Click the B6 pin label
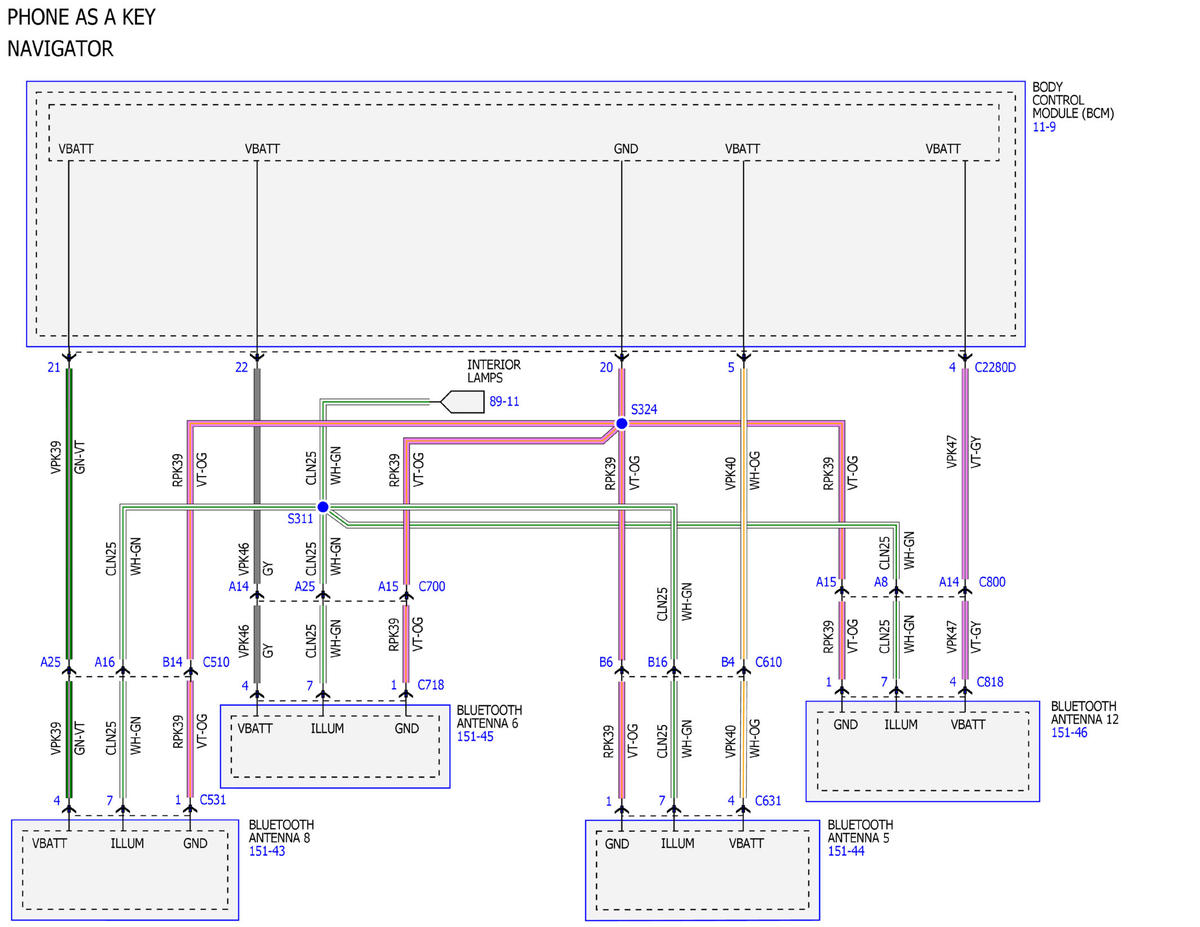Viewport: 1200px width, 927px height. (x=606, y=662)
